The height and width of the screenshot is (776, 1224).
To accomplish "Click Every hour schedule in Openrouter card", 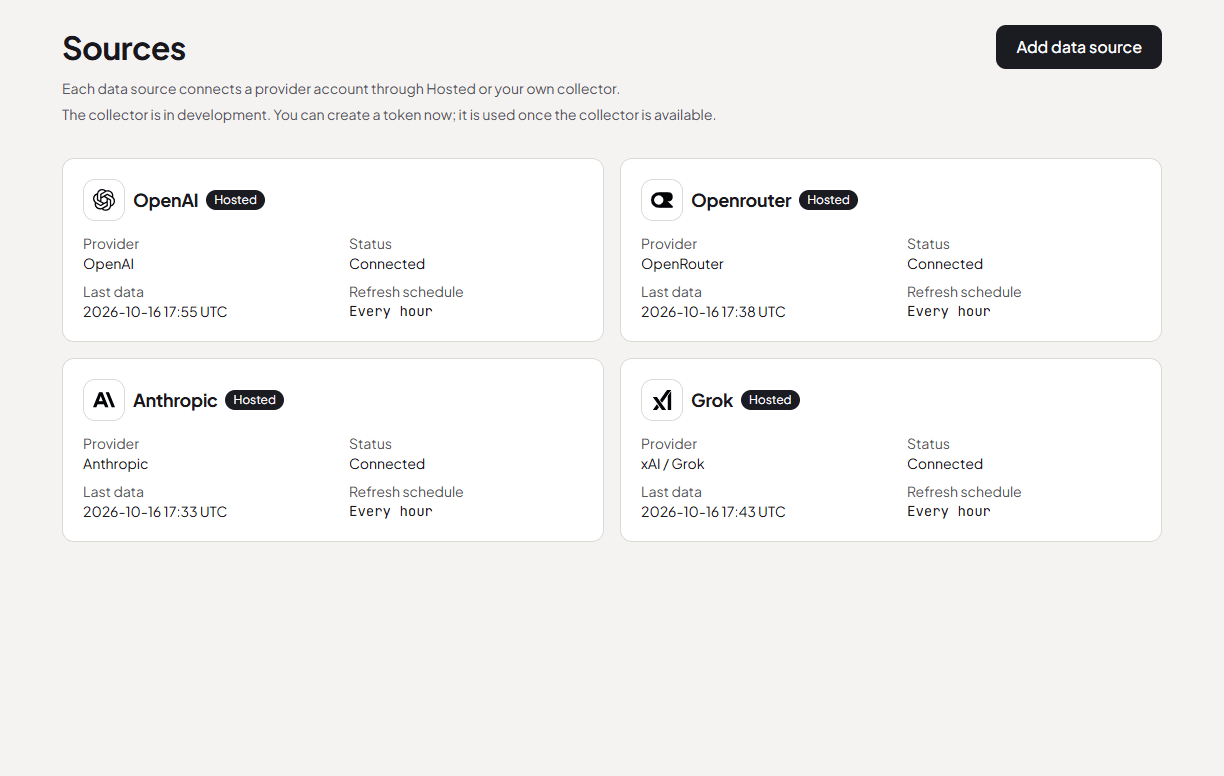I will [x=949, y=312].
